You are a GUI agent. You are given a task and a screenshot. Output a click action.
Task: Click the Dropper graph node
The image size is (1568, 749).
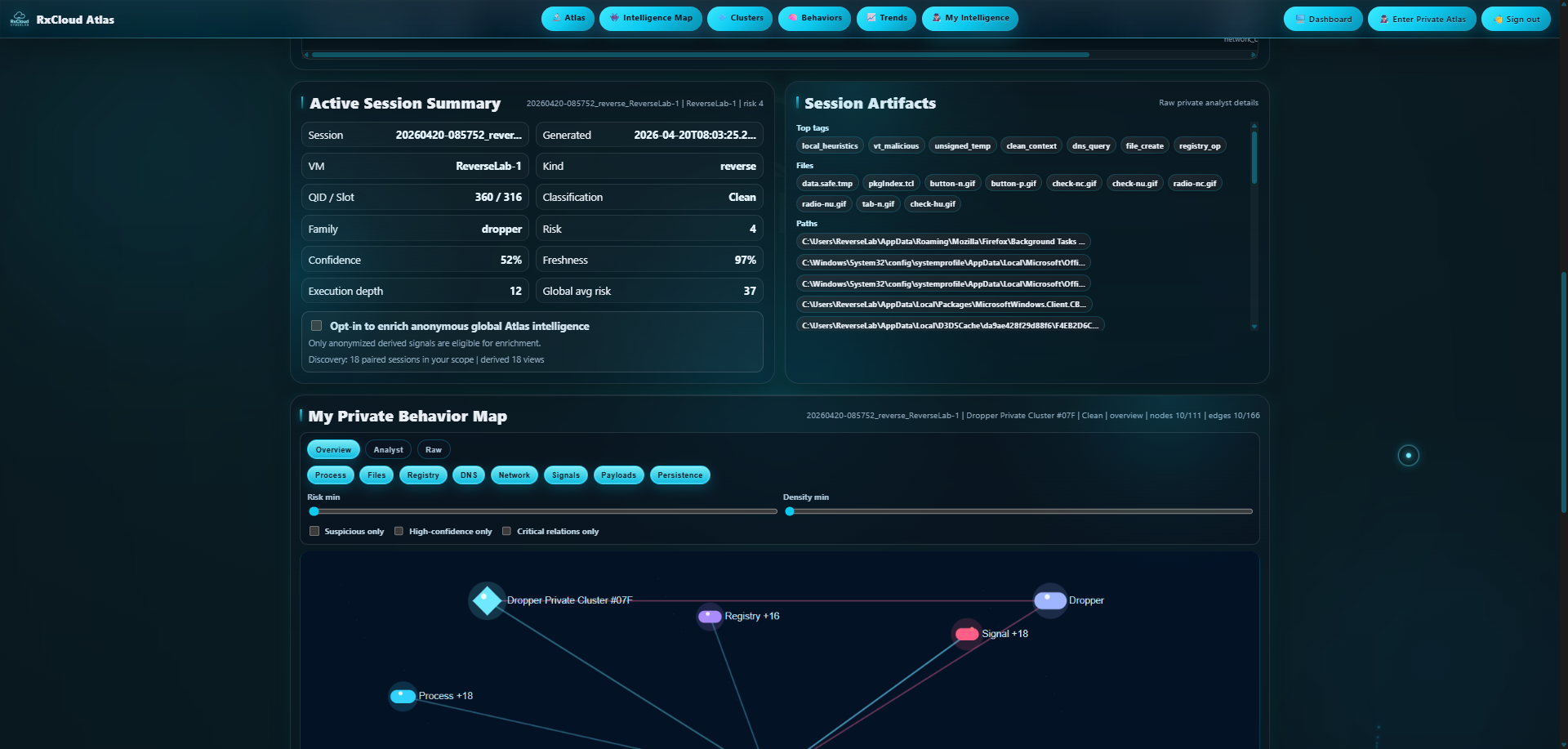click(x=1050, y=600)
